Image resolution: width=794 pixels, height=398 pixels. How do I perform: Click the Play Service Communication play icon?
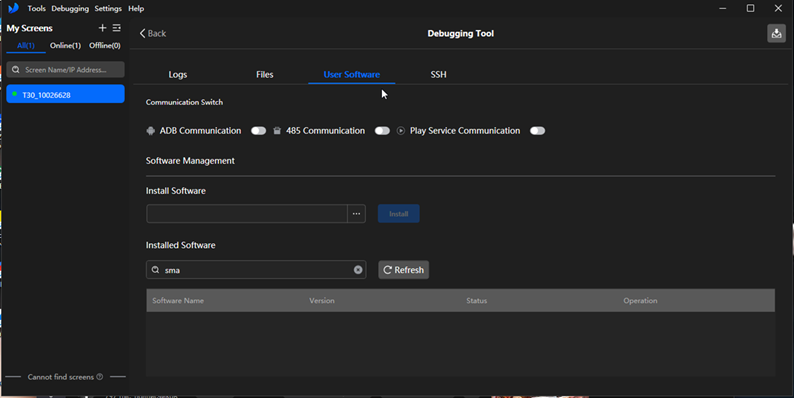pyautogui.click(x=401, y=131)
